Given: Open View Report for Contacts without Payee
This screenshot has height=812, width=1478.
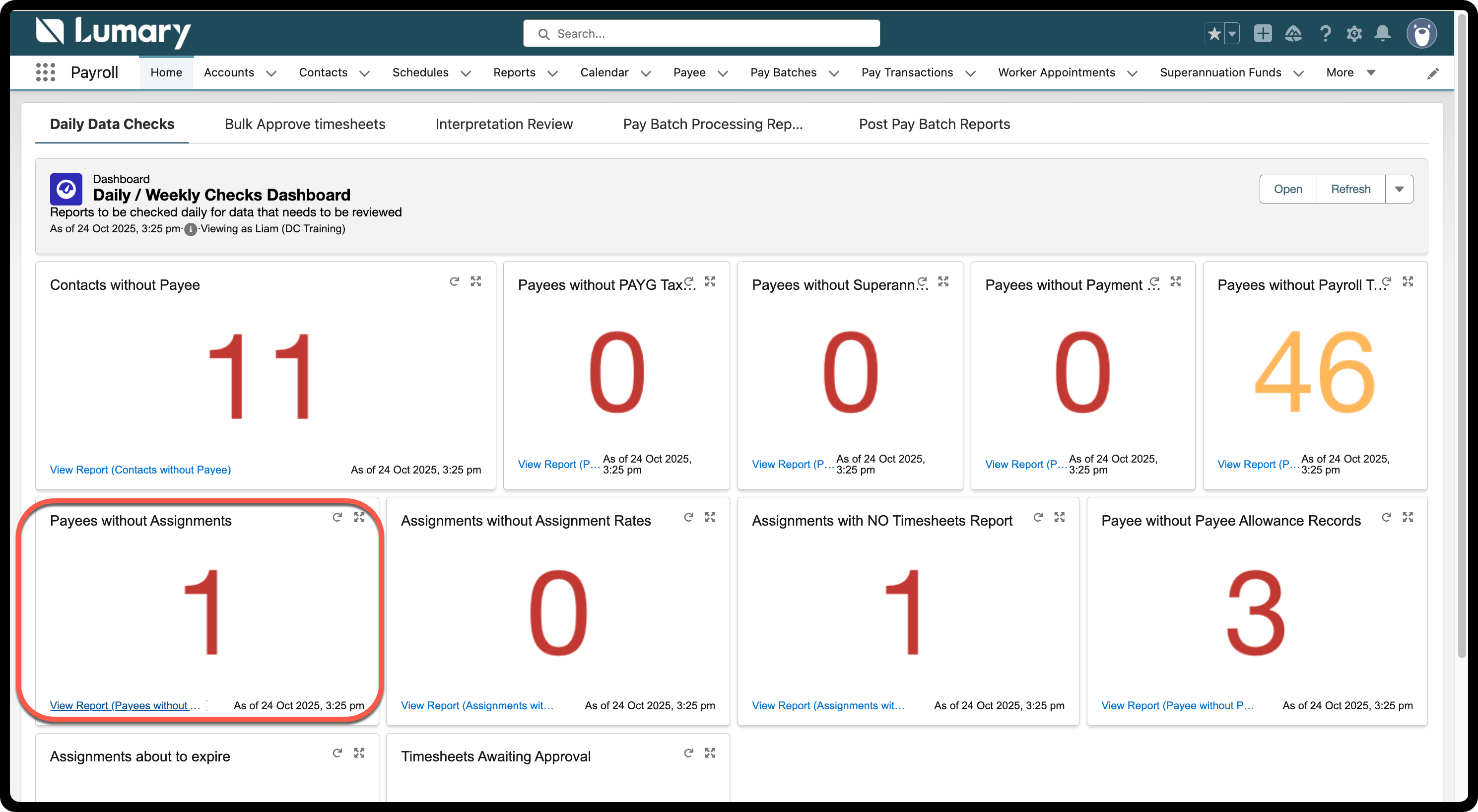Looking at the screenshot, I should [x=140, y=470].
